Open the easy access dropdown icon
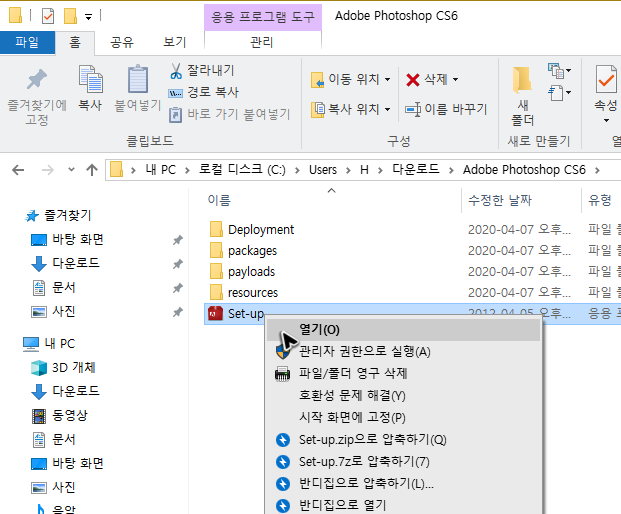Image resolution: width=621 pixels, height=514 pixels. (559, 93)
